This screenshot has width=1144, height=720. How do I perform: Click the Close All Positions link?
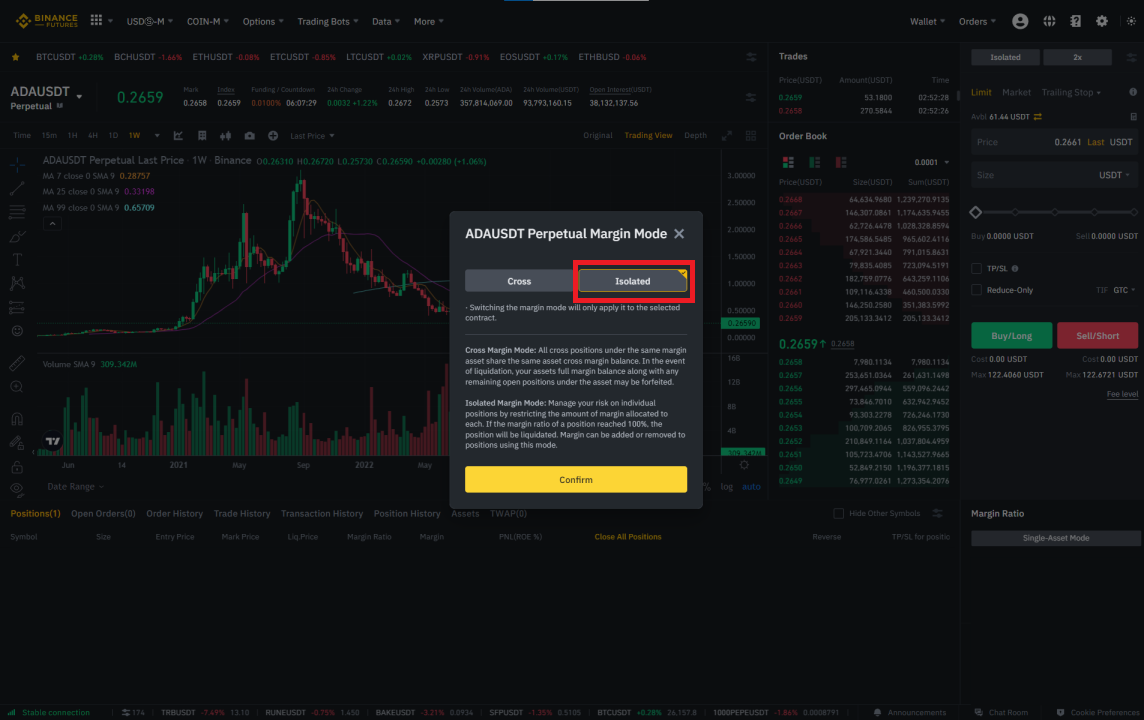(x=627, y=537)
